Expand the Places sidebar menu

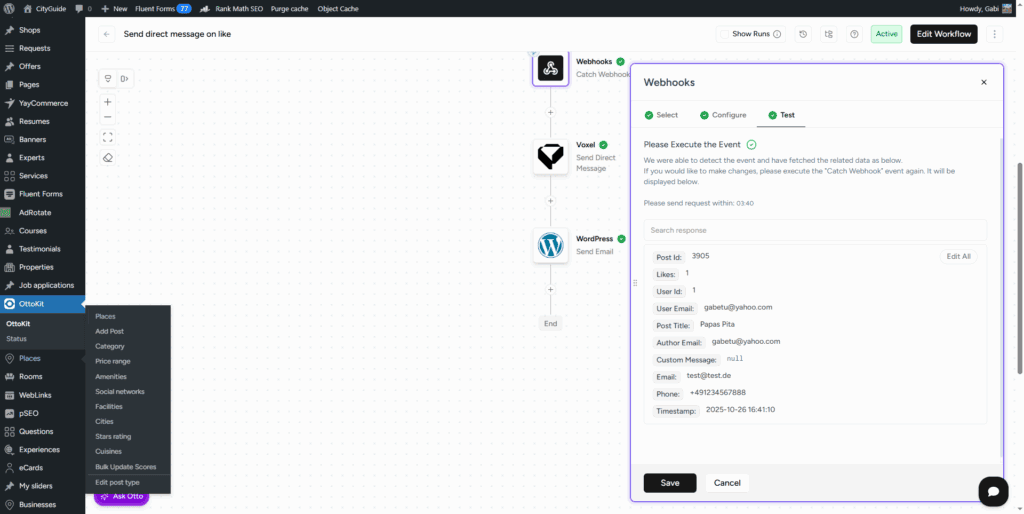coord(30,358)
